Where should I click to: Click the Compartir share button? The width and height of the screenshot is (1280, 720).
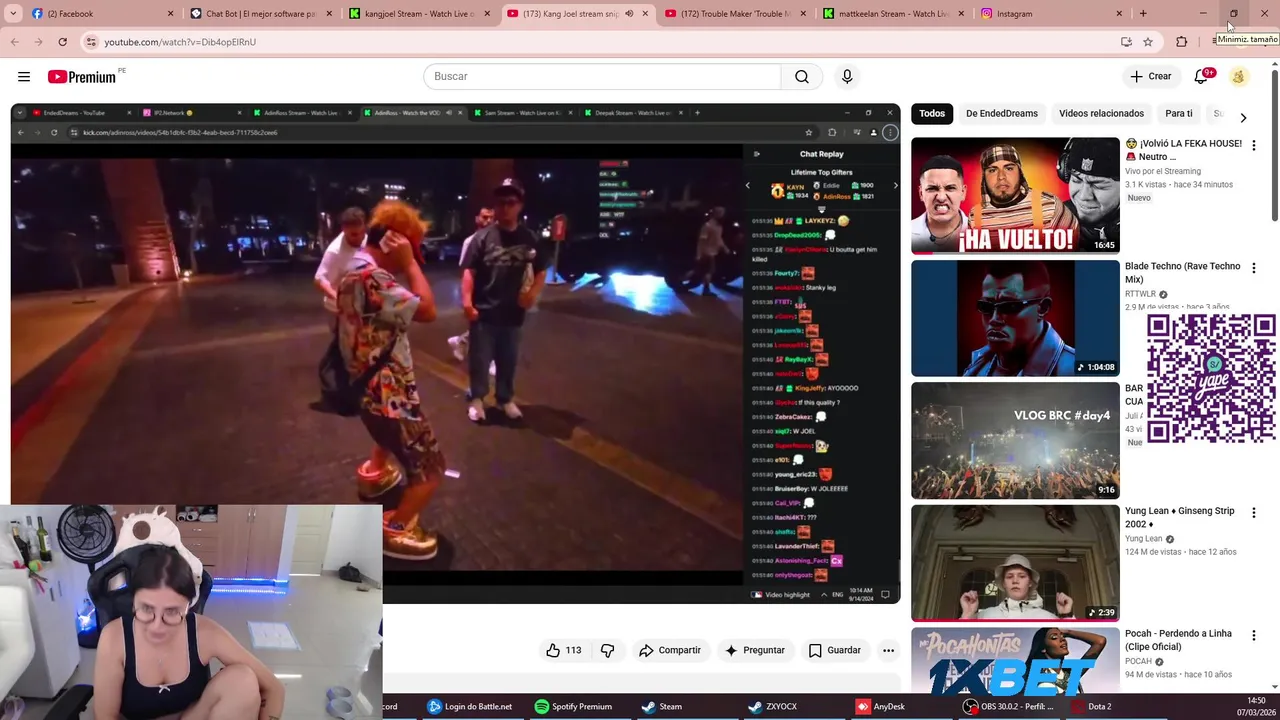point(670,650)
